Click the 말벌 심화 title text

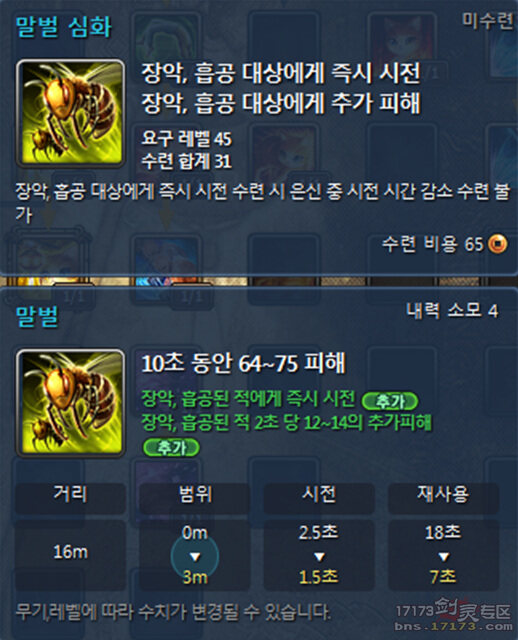click(64, 28)
